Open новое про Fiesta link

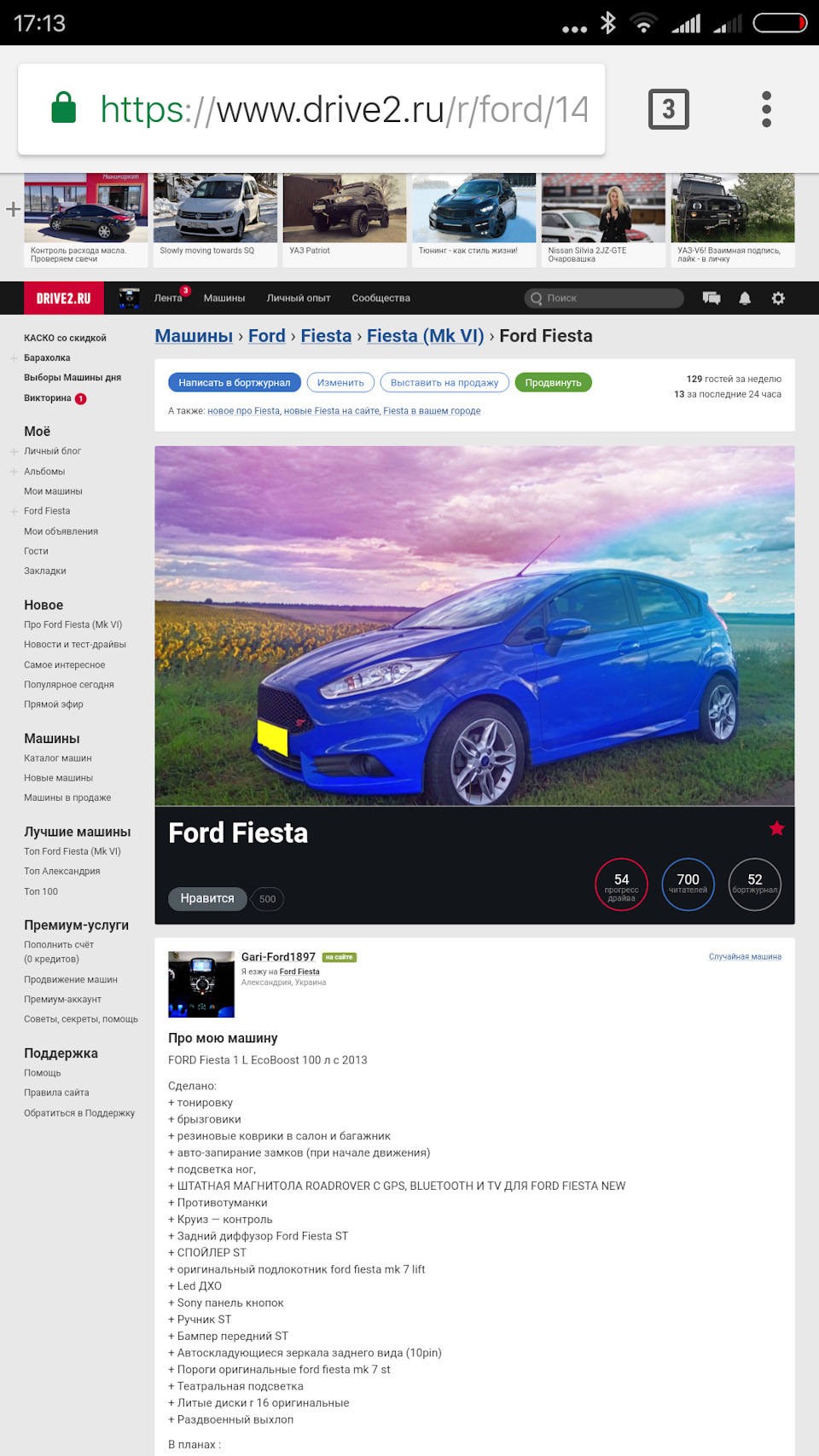coord(244,411)
